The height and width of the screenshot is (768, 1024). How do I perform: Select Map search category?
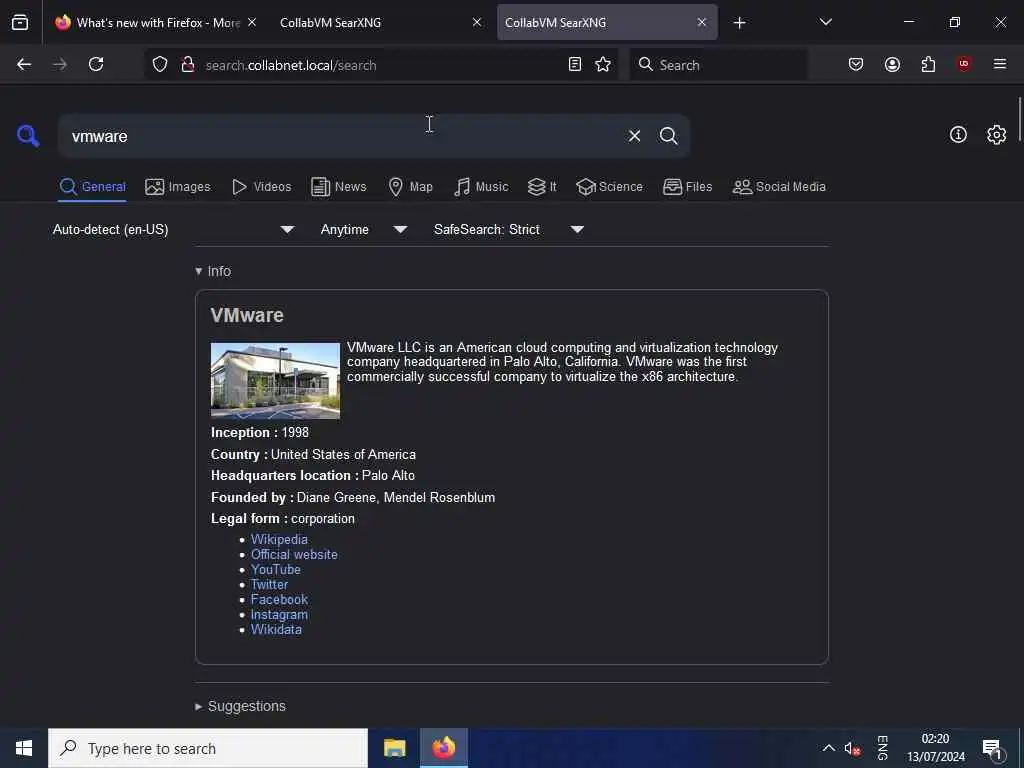[x=410, y=187]
